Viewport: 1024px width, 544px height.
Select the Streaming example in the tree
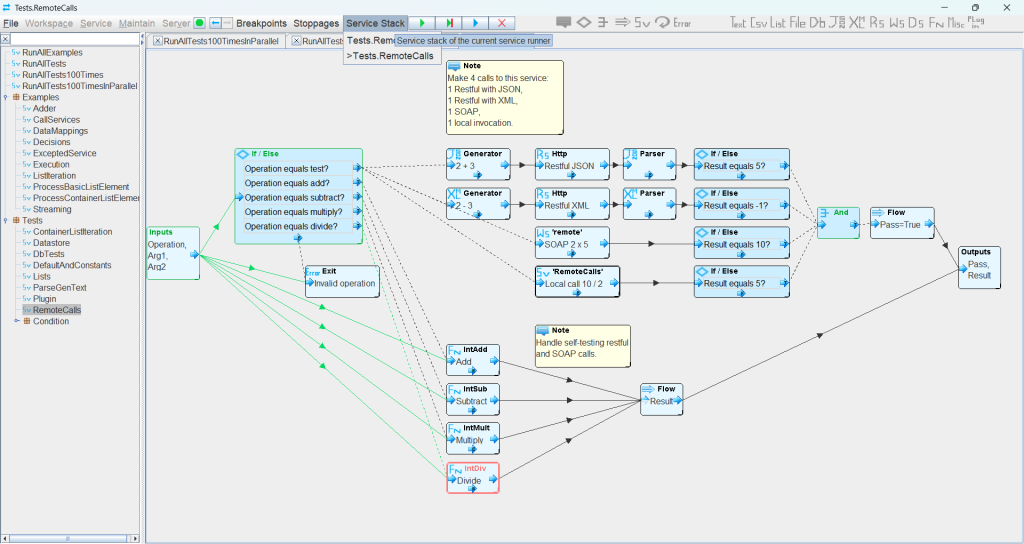[52, 209]
